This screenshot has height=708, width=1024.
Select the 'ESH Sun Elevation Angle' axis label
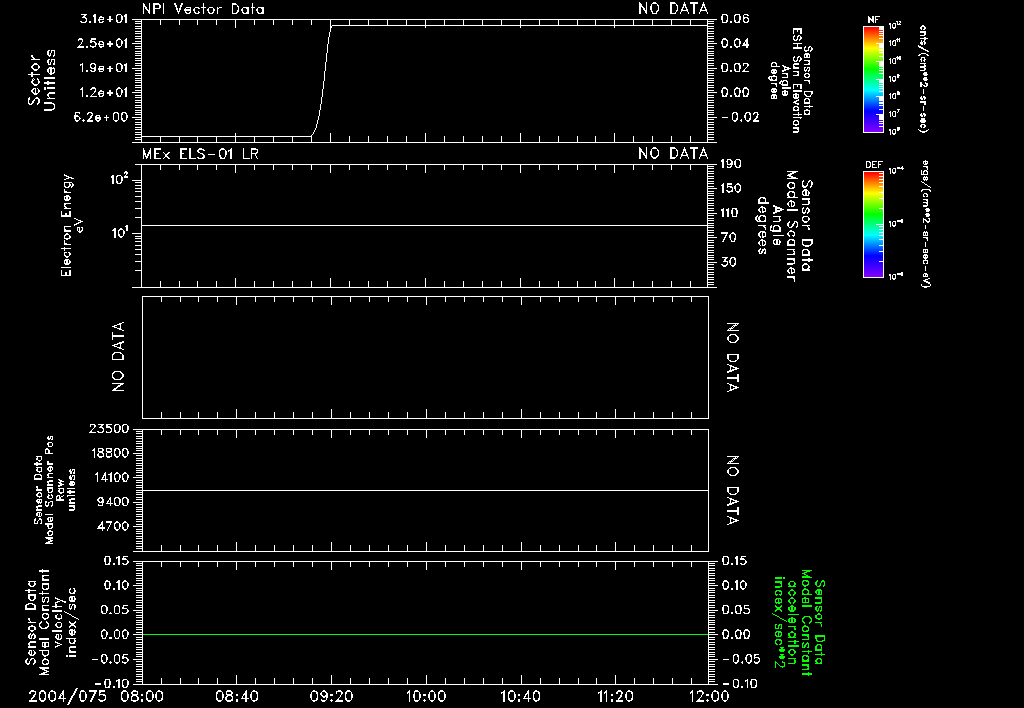coord(791,80)
